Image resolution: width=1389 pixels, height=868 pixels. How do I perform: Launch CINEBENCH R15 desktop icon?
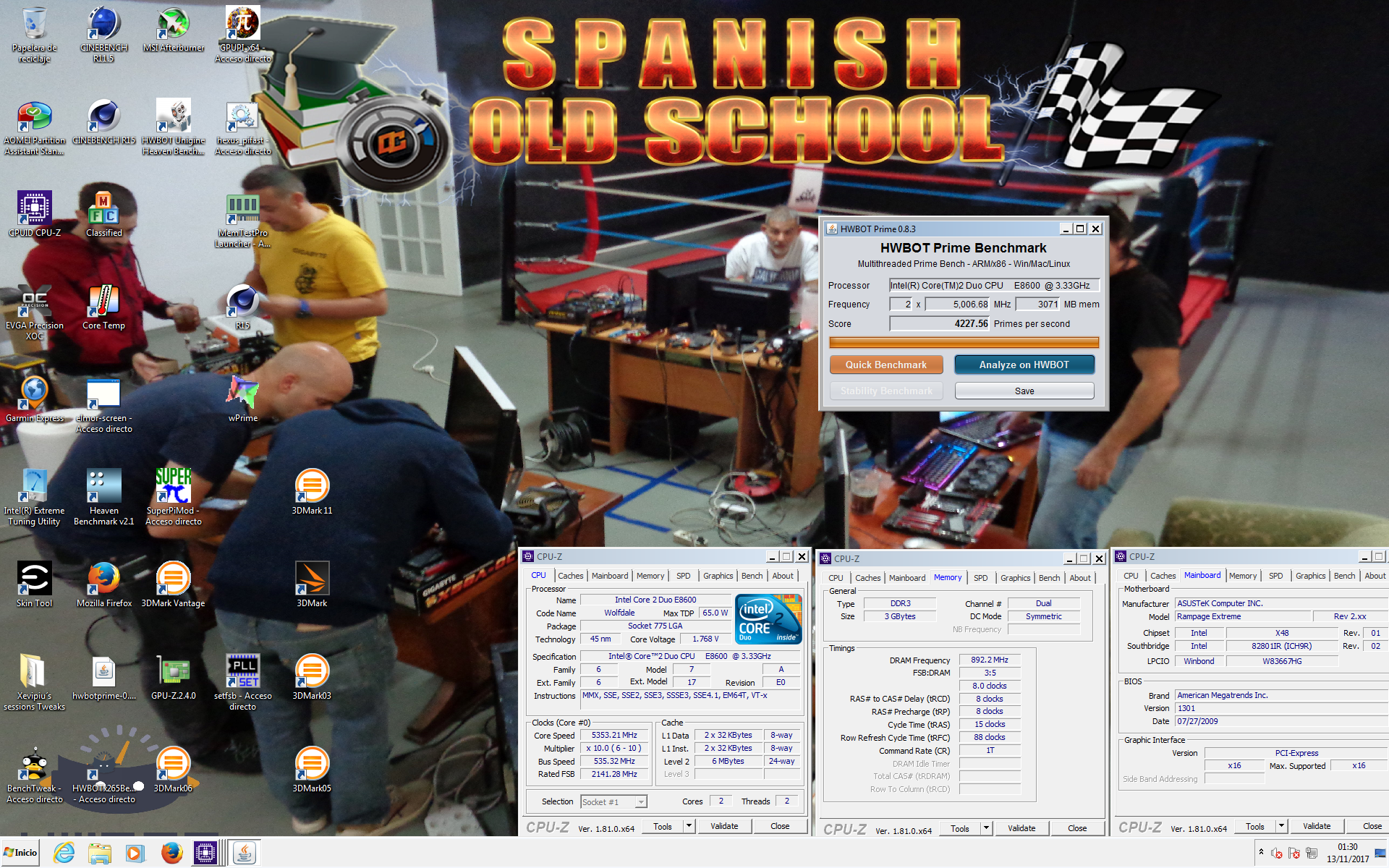point(103,122)
